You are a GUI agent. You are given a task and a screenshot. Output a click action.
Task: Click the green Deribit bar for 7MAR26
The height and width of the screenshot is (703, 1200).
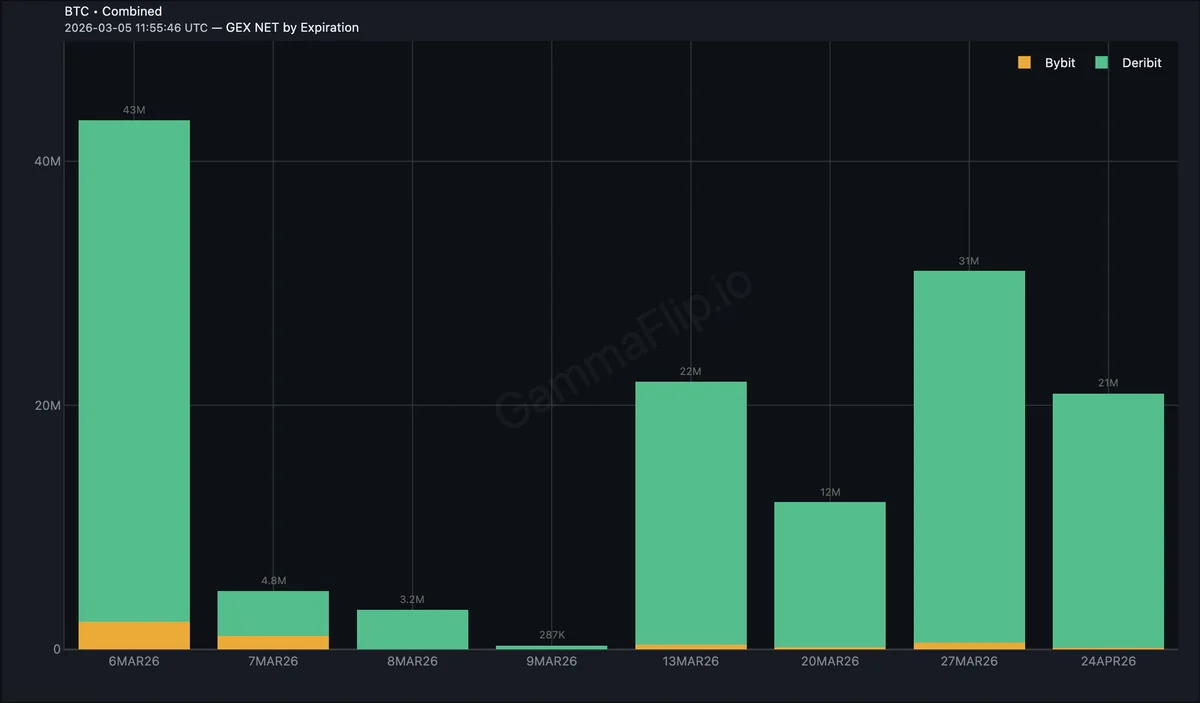coord(273,613)
